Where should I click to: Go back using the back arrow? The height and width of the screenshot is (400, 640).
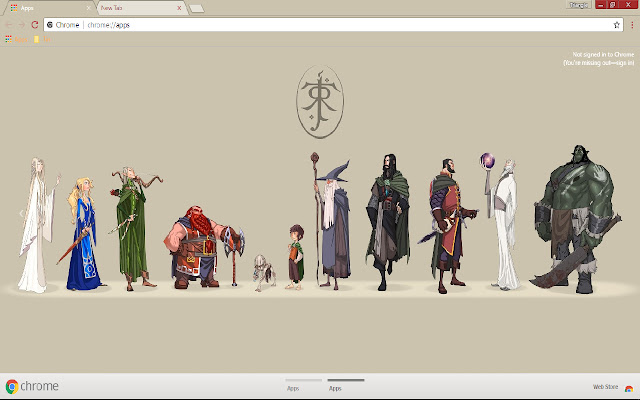coord(9,25)
